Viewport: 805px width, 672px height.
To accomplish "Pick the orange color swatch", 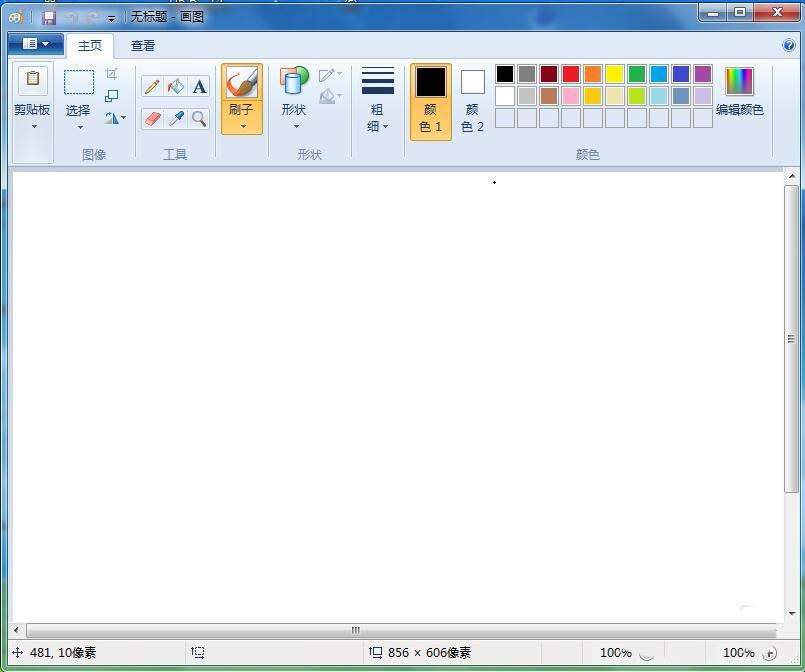I will click(x=592, y=74).
